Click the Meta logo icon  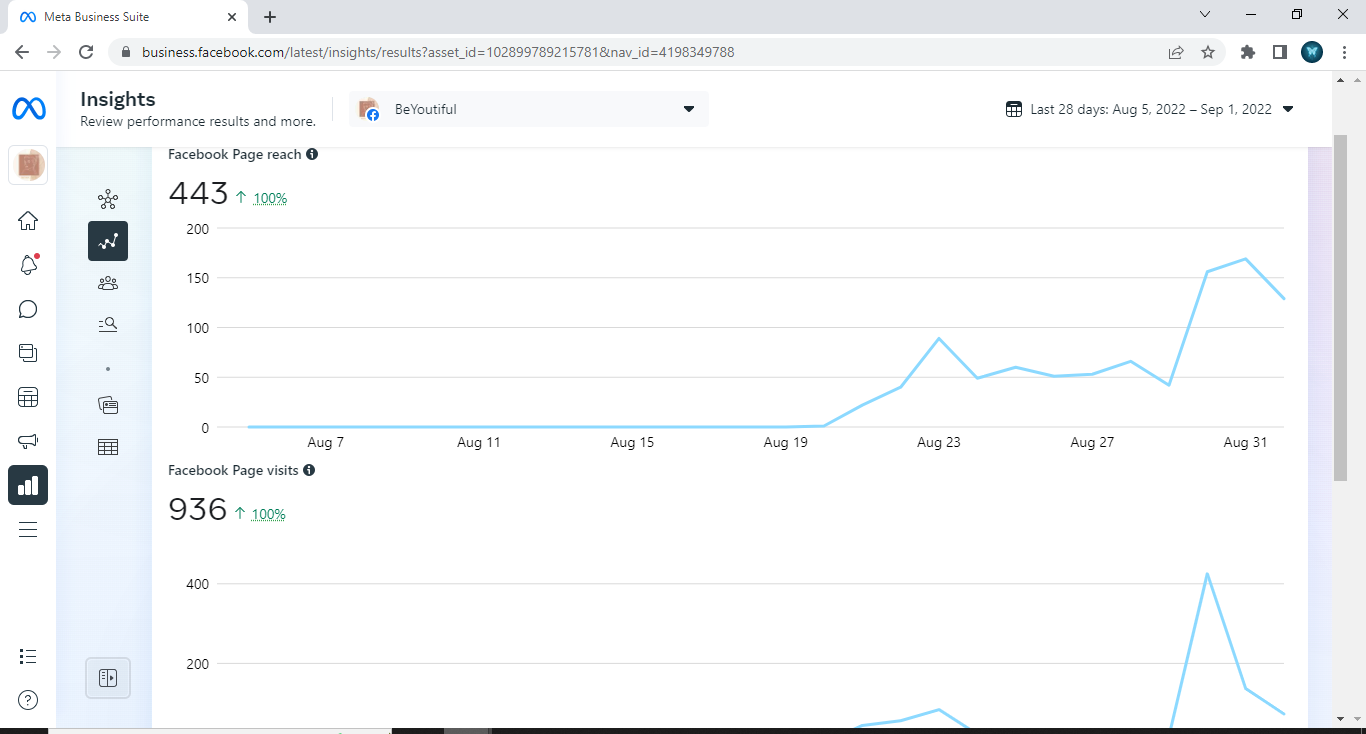28,109
